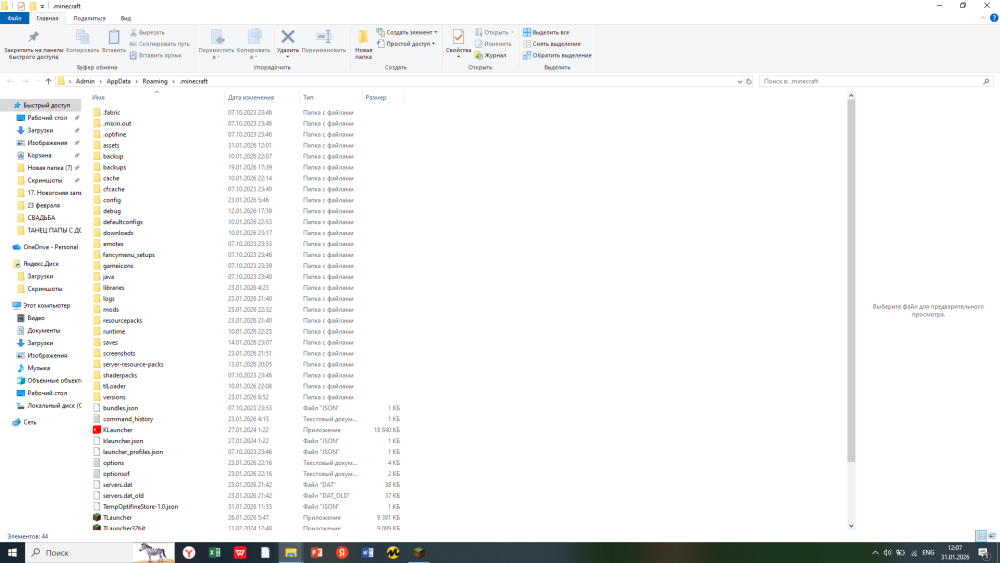1000x563 pixels.
Task: Click Paste shortcut (Вставить ярлык)
Action: point(156,55)
